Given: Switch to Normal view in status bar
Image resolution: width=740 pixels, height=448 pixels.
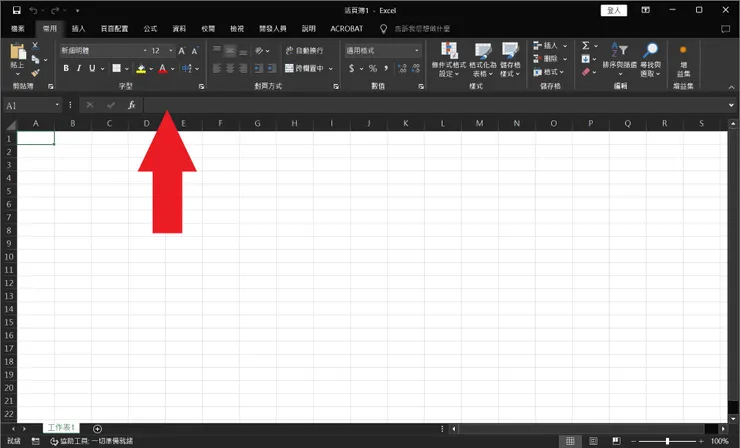Looking at the screenshot, I should coord(570,441).
